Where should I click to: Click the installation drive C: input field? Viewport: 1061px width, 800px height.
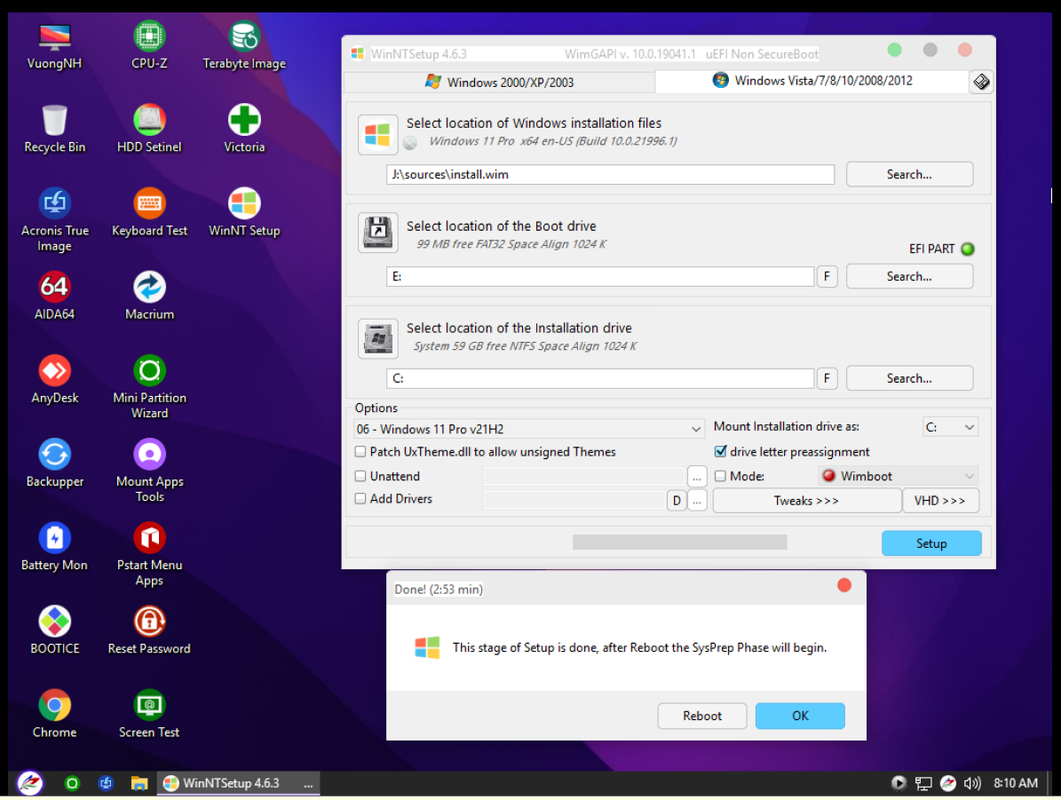pos(600,378)
